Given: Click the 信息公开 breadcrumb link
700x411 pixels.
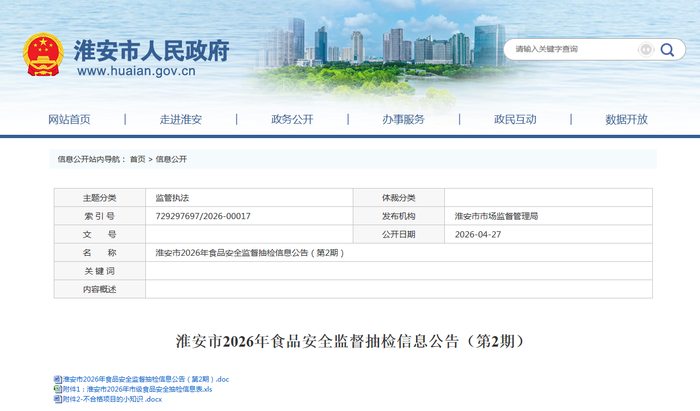Looking at the screenshot, I should tap(171, 159).
